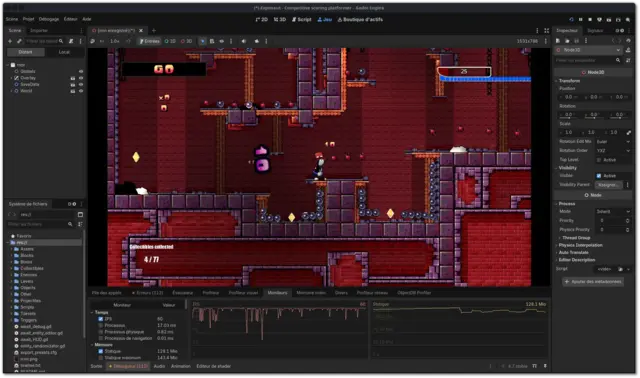Click the Assigner visibility parent button
This screenshot has width=640, height=378.
(608, 185)
